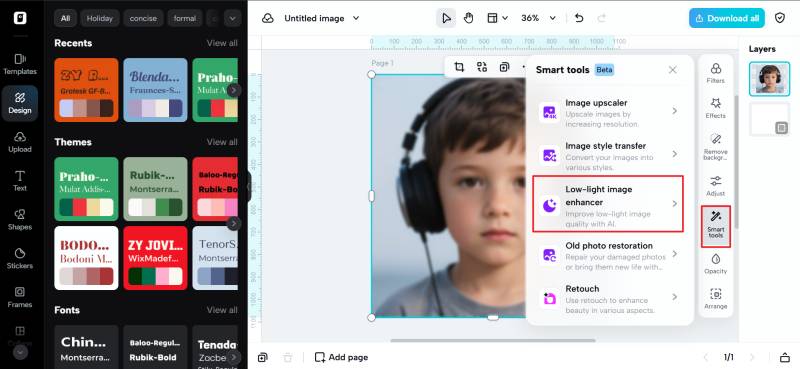This screenshot has width=800, height=369.
Task: Open the Arrange tool
Action: tap(715, 299)
